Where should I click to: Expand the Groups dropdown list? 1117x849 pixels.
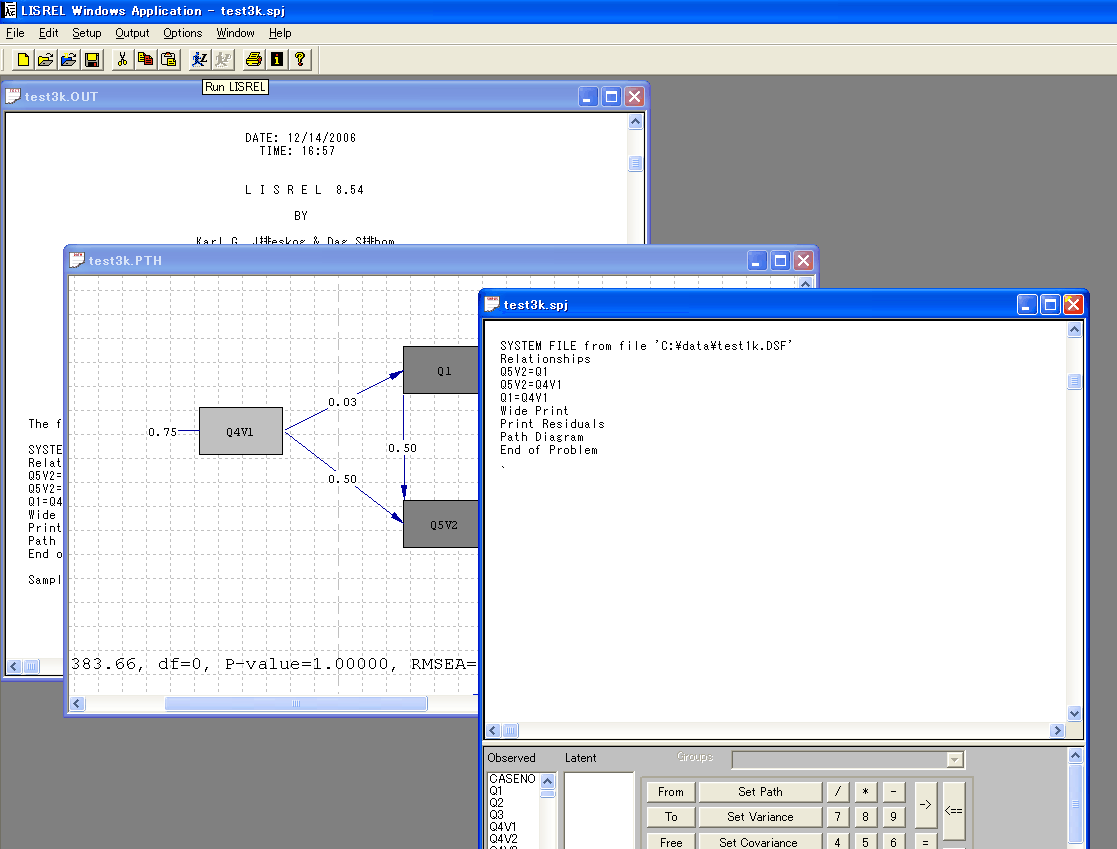(955, 759)
